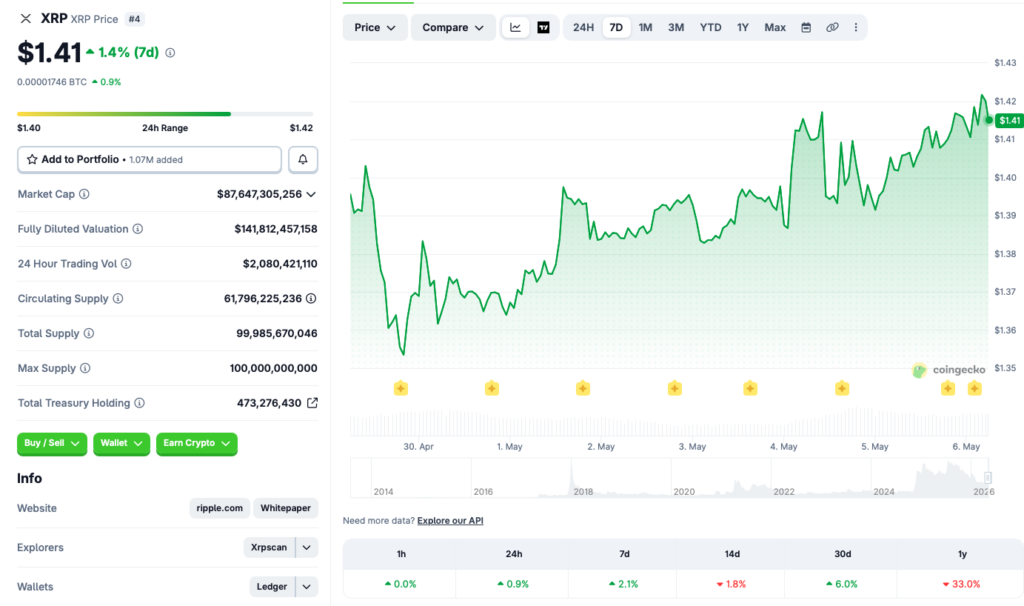Image resolution: width=1024 pixels, height=606 pixels.
Task: Click news marker under 30. Apr
Action: coord(401,389)
